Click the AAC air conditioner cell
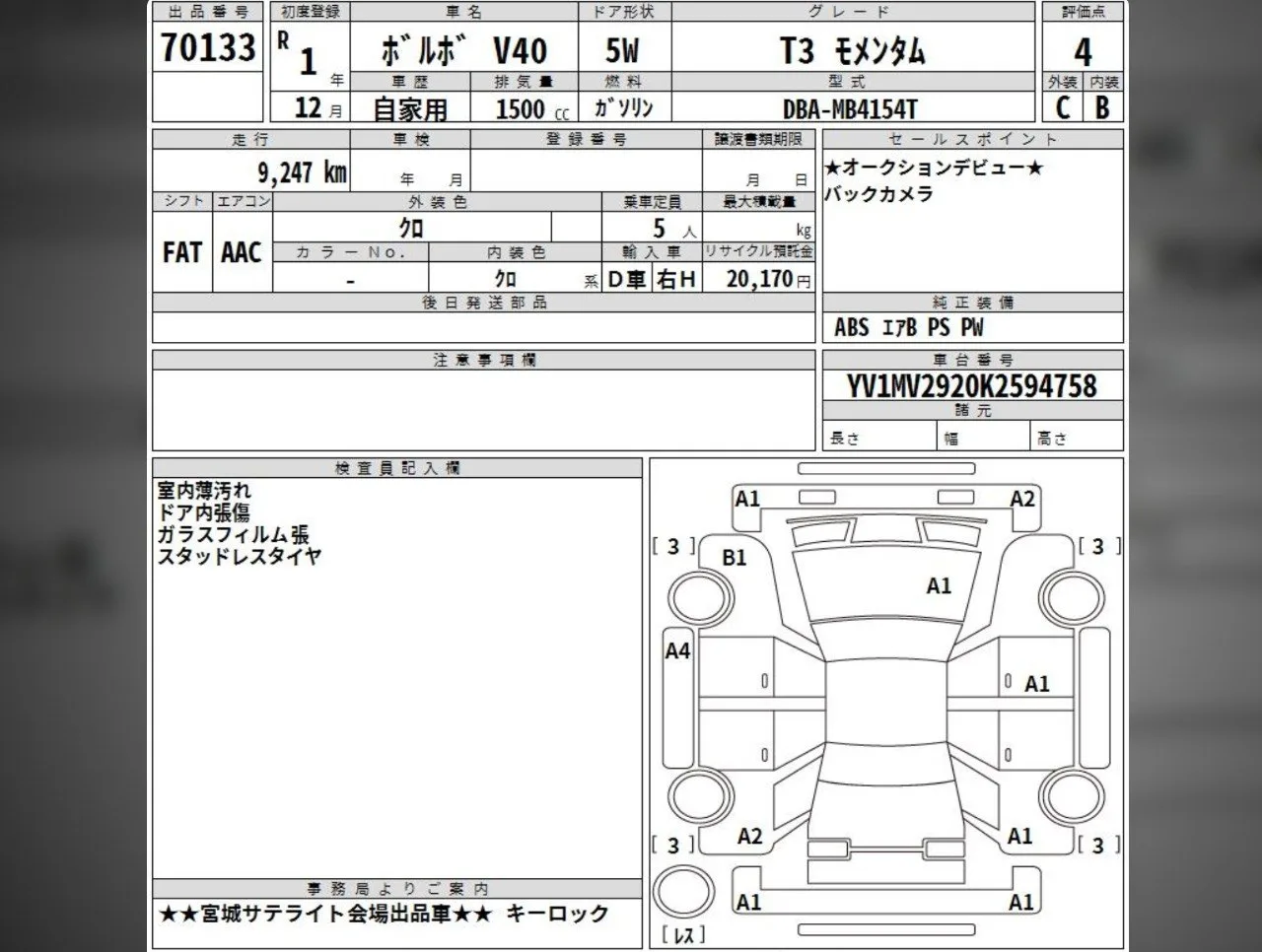This screenshot has height=952, width=1262. [242, 252]
